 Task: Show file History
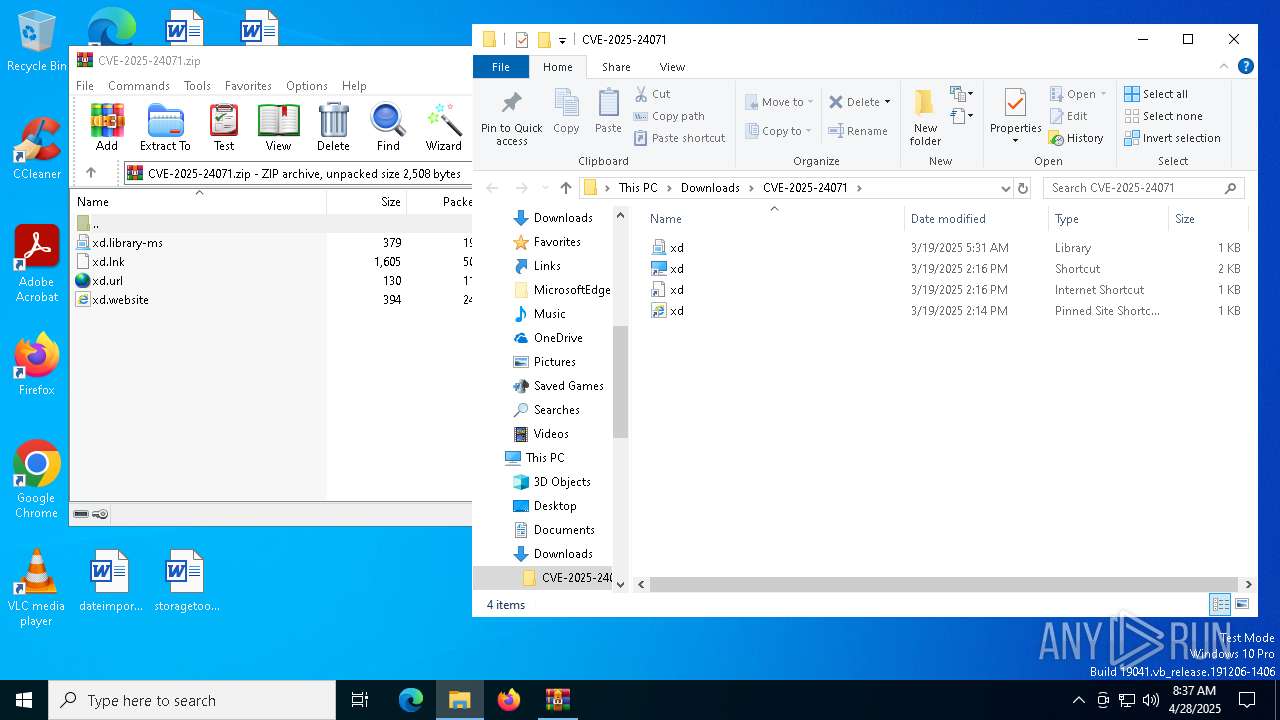click(1076, 138)
